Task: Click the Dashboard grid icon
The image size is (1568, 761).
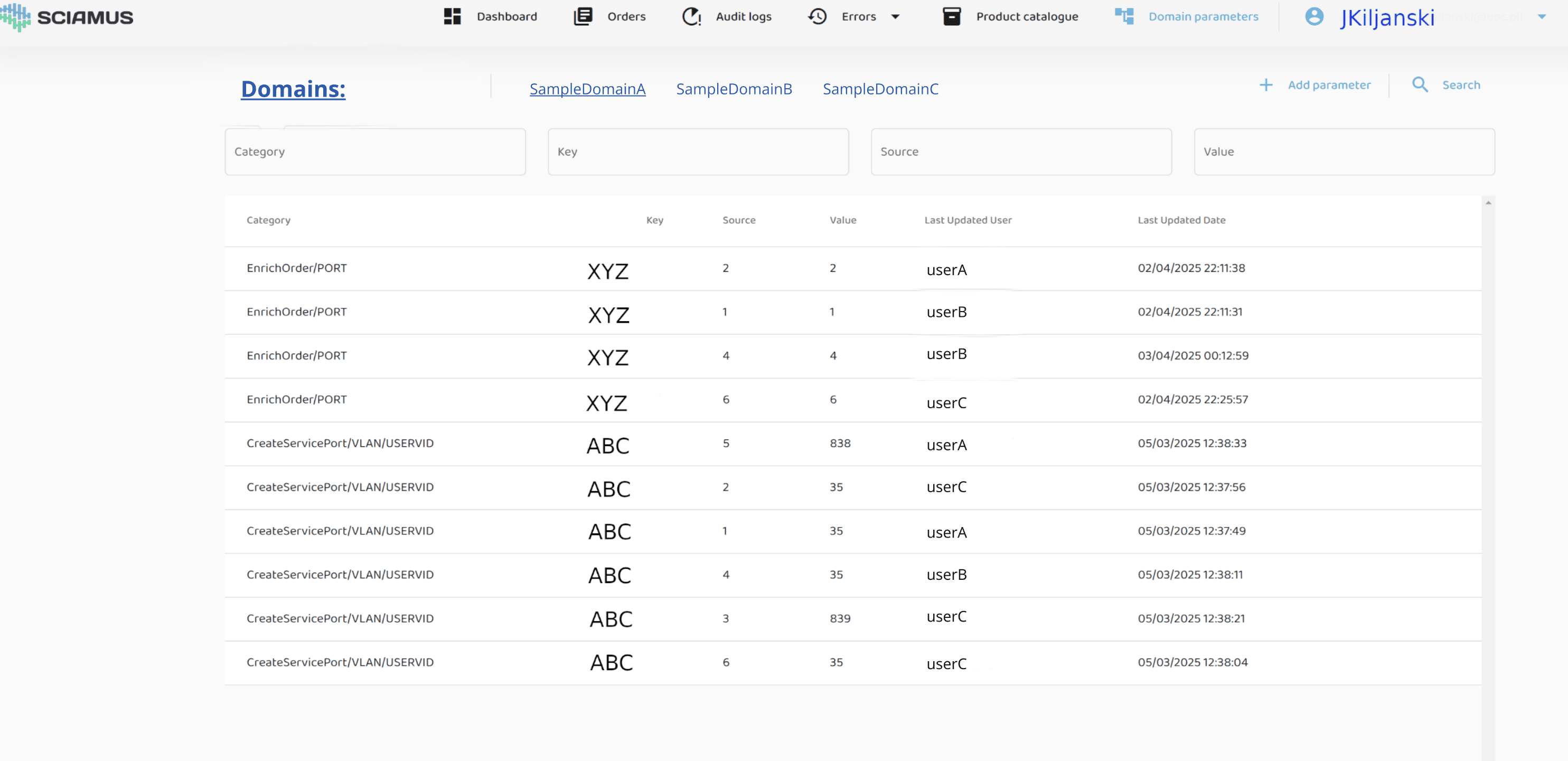Action: [x=452, y=16]
